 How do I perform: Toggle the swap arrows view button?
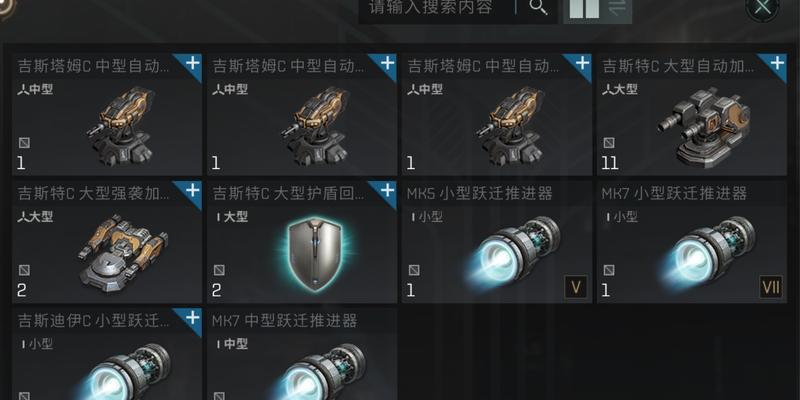(x=617, y=8)
